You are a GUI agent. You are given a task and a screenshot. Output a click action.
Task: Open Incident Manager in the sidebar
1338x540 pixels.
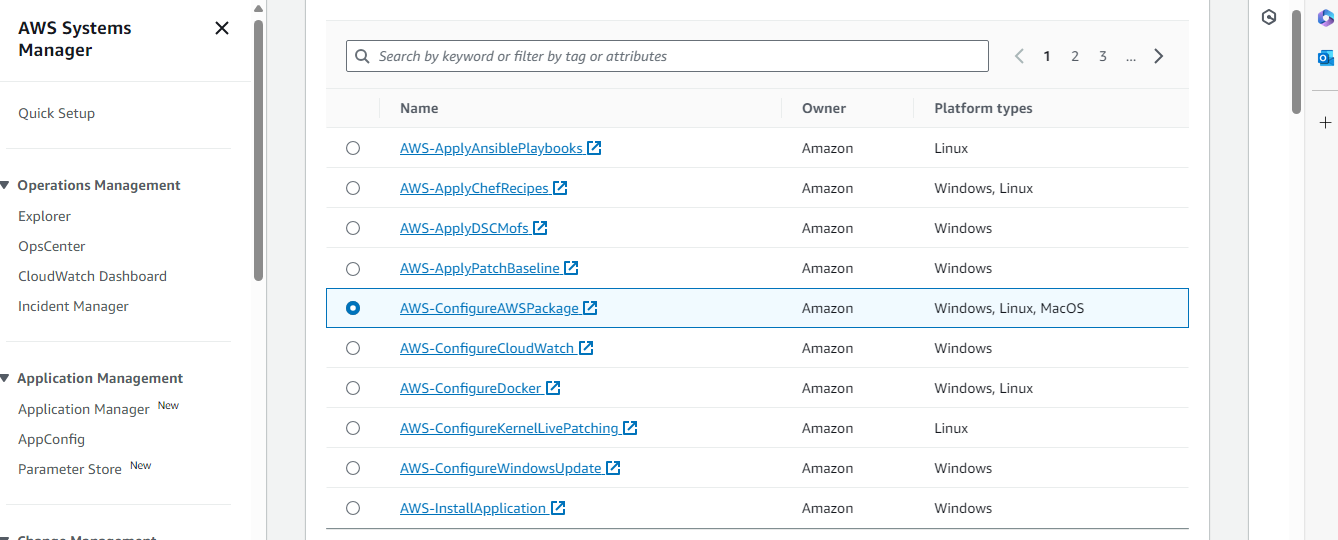(x=73, y=306)
